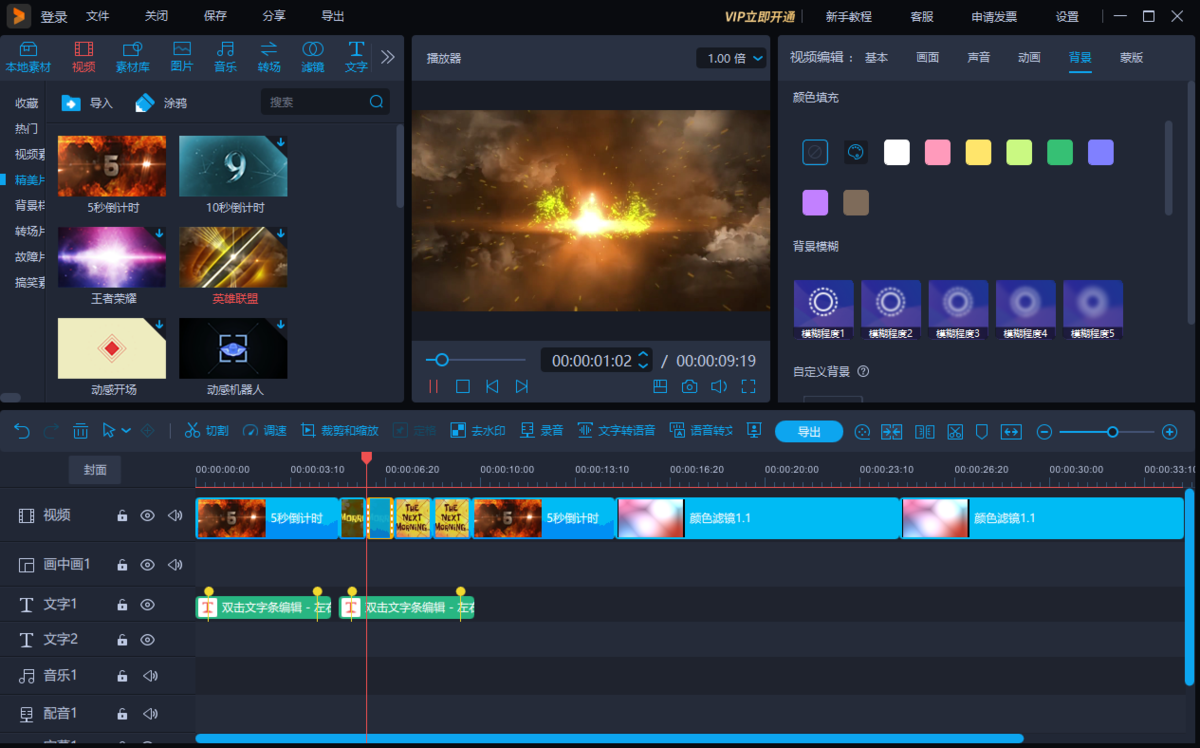Toggle lock on the 文字1 track
The height and width of the screenshot is (748, 1200).
[x=122, y=605]
